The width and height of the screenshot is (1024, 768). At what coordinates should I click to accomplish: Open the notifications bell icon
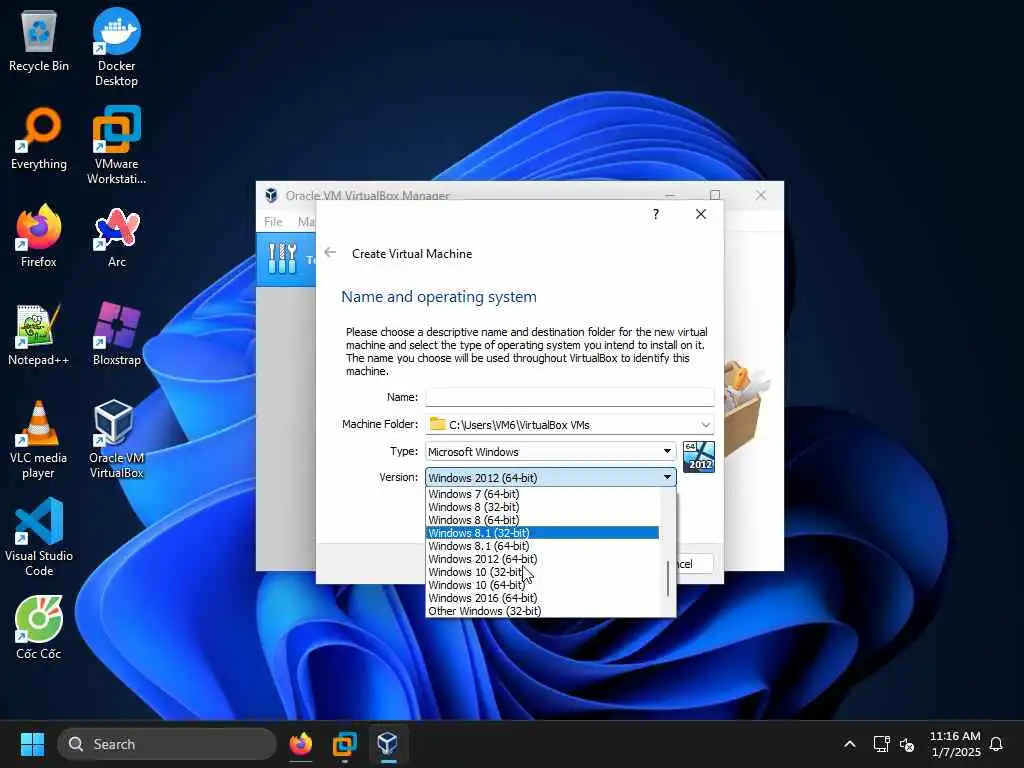click(x=997, y=744)
